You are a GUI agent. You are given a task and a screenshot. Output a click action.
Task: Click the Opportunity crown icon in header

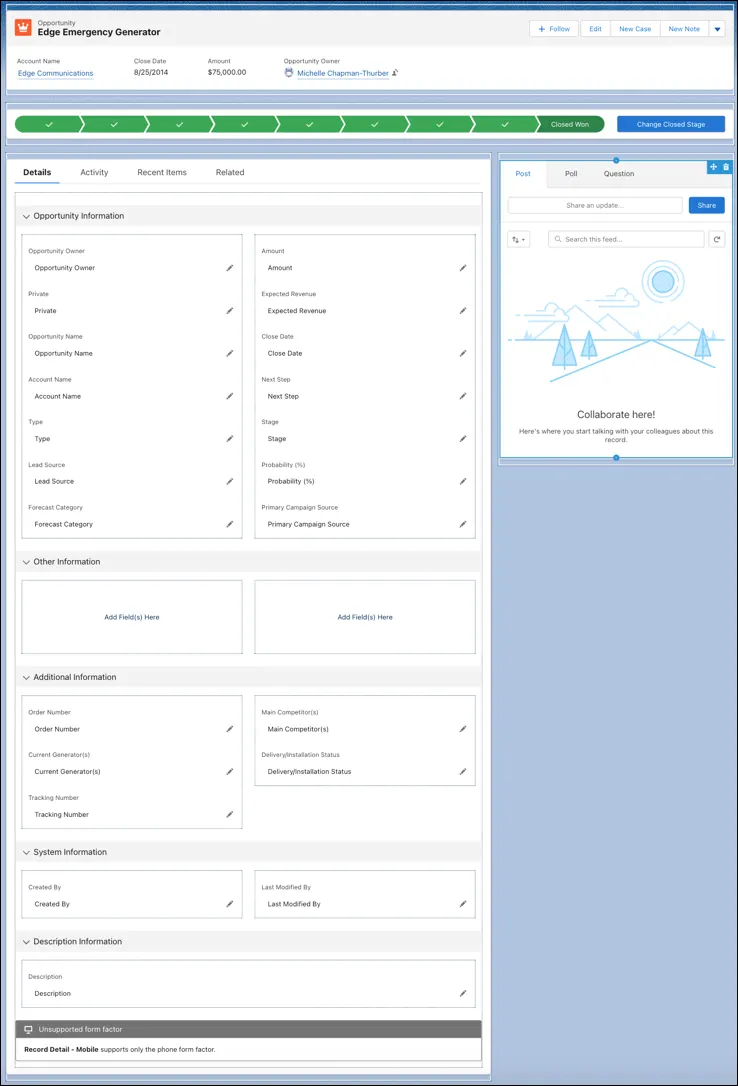[x=23, y=27]
